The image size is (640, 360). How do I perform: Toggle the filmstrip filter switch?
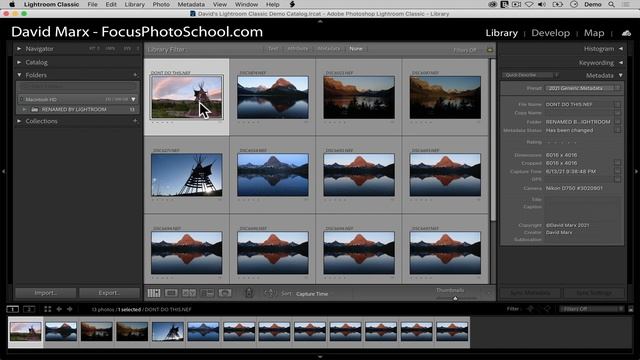[x=631, y=309]
